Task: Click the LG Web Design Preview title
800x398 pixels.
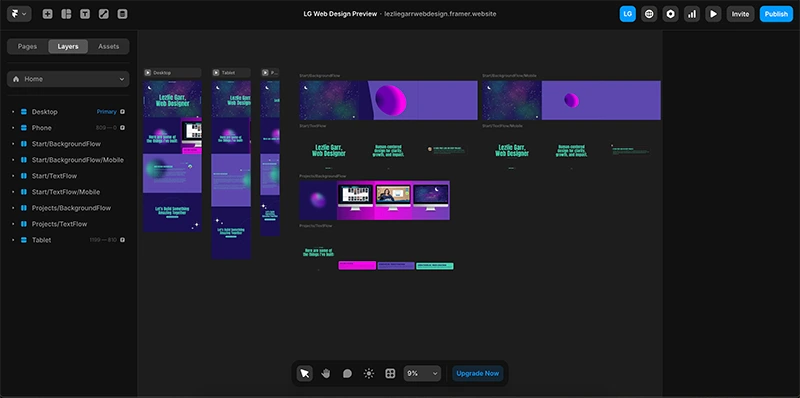Action: 340,14
